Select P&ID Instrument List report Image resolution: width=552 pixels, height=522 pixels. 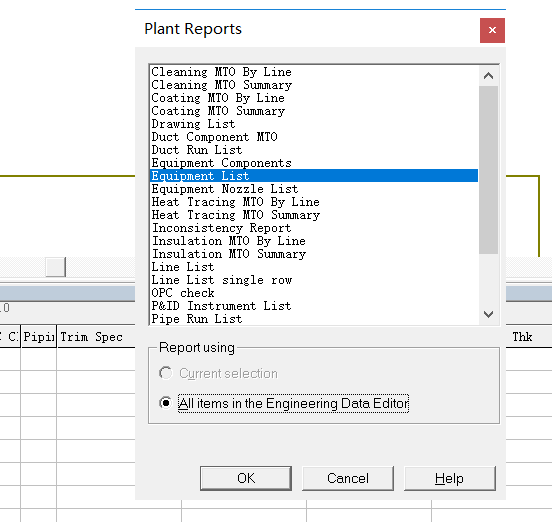coord(314,306)
